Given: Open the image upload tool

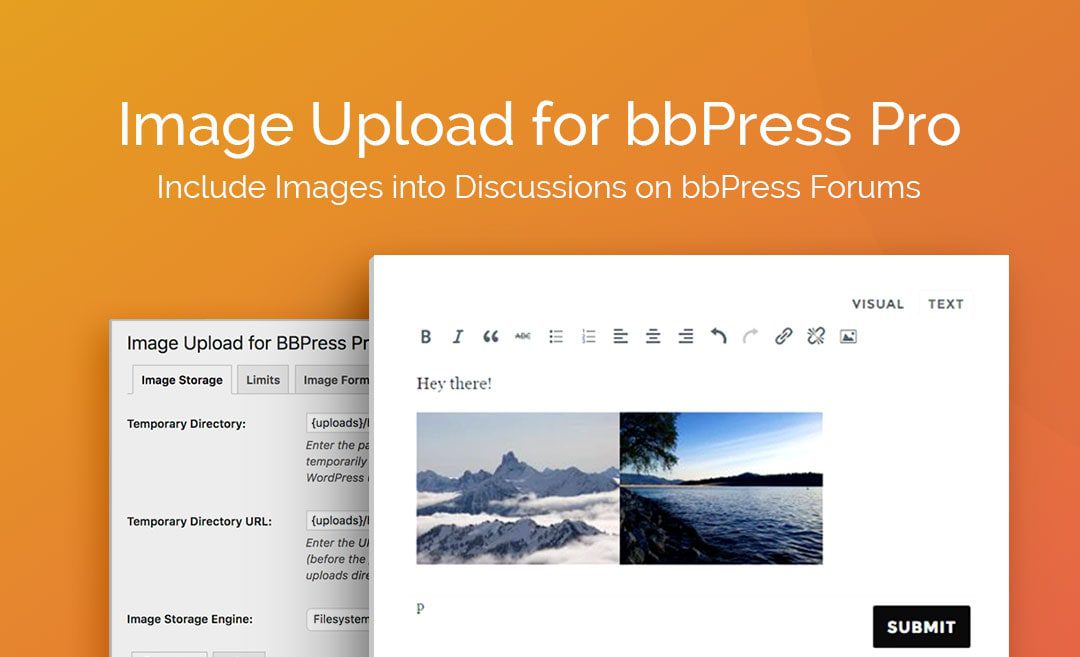Looking at the screenshot, I should tap(848, 336).
